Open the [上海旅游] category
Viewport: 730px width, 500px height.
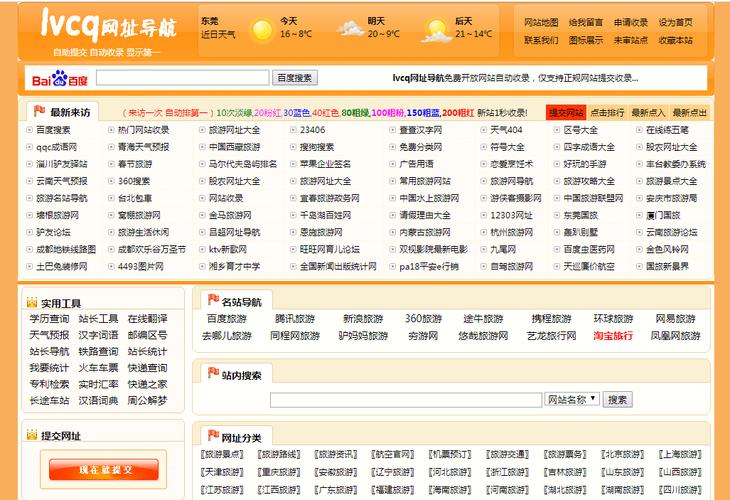coord(680,454)
